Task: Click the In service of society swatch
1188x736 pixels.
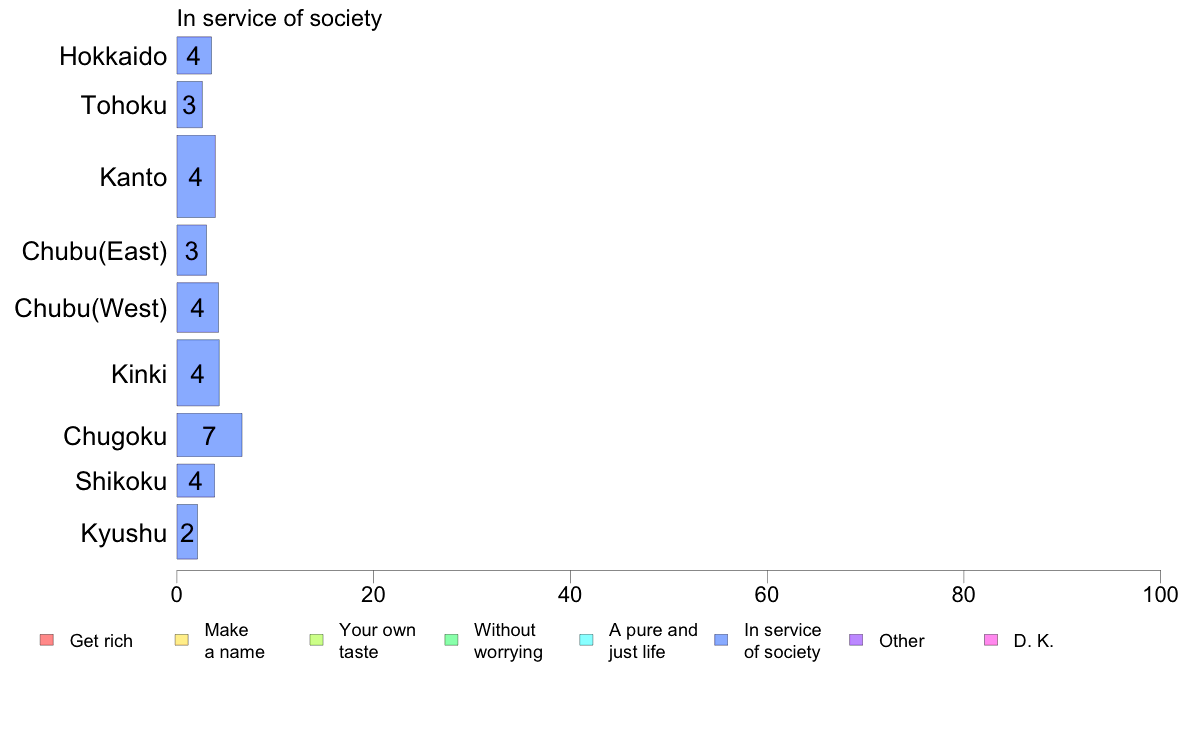Action: tap(721, 640)
